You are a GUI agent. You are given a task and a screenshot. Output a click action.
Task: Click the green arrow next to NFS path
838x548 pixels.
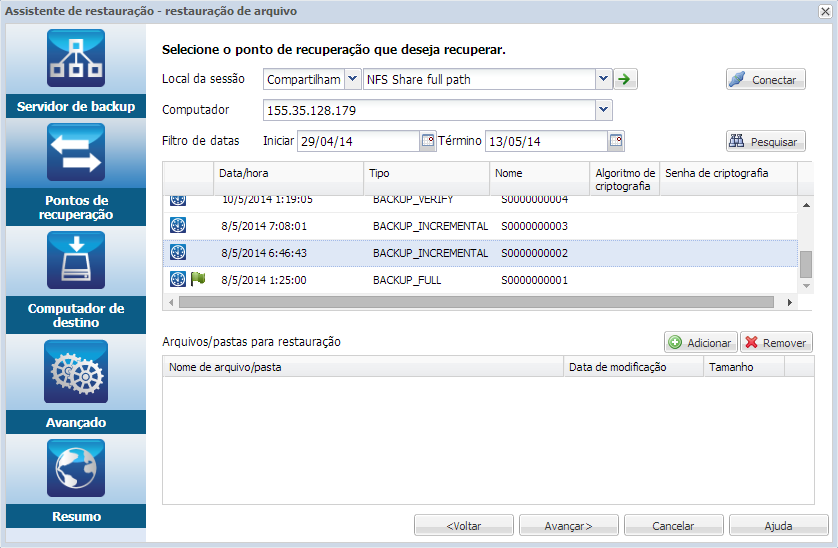[626, 80]
